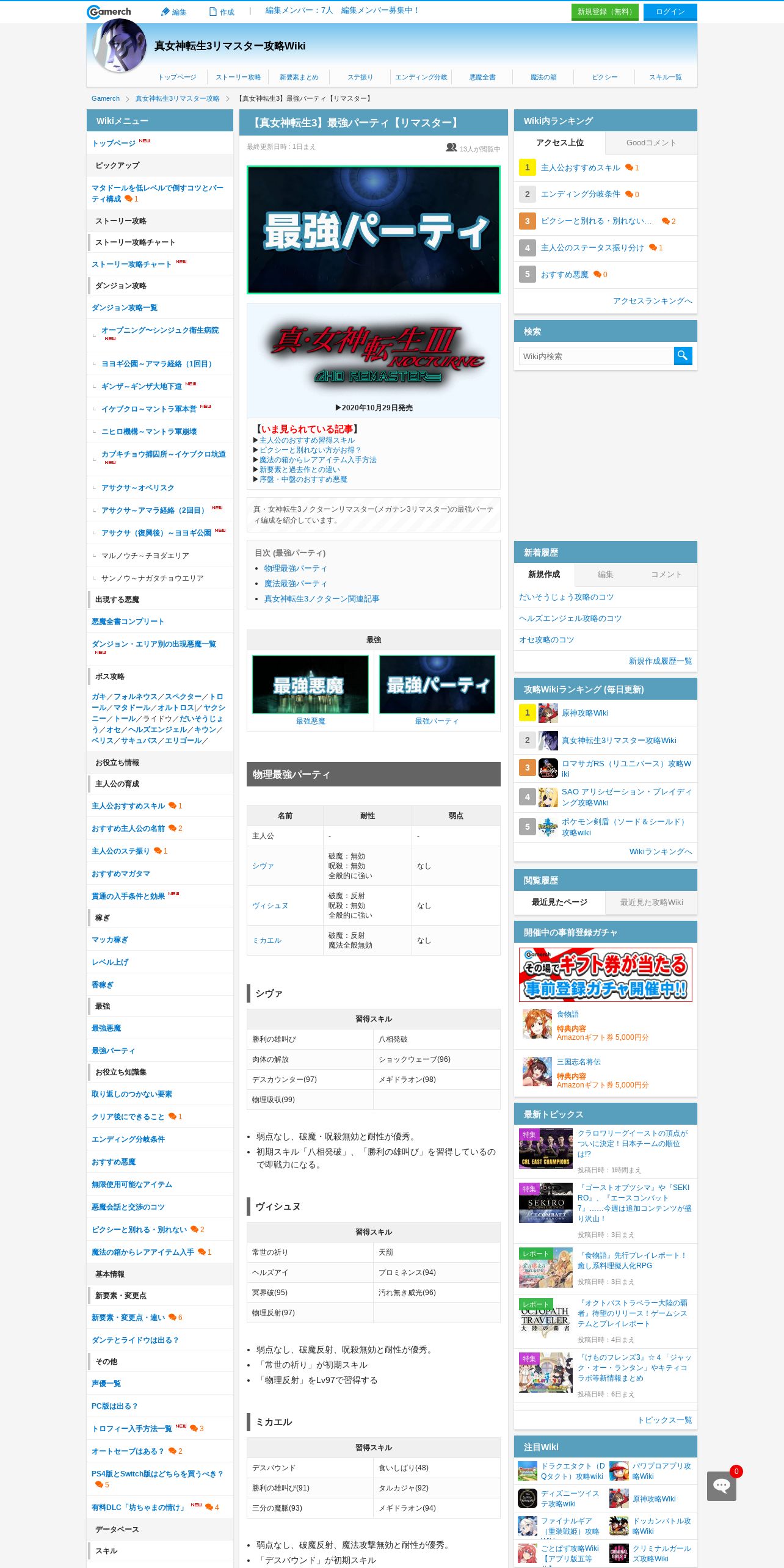Select 最近見た攻略Wiki tab
Image resolution: width=784 pixels, height=1568 pixels.
click(x=652, y=902)
